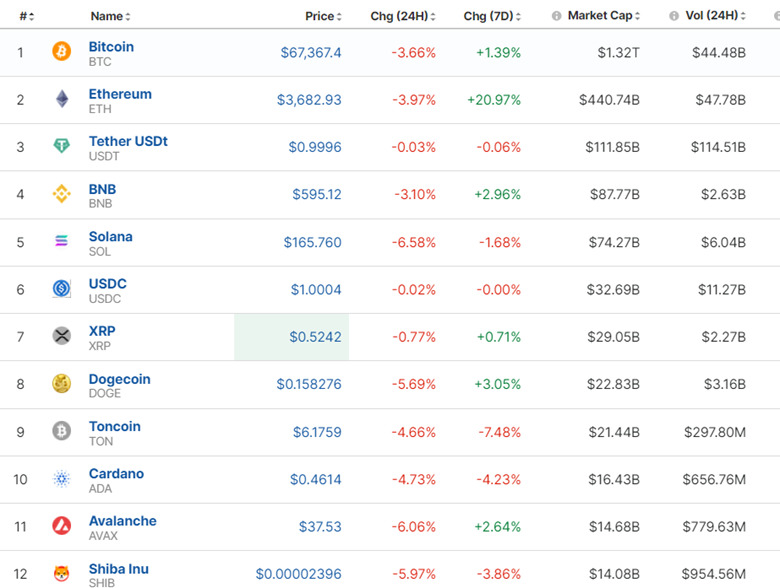Screen dimensions: 780x588
Task: Open the Shiba Inu page link
Action: point(119,569)
